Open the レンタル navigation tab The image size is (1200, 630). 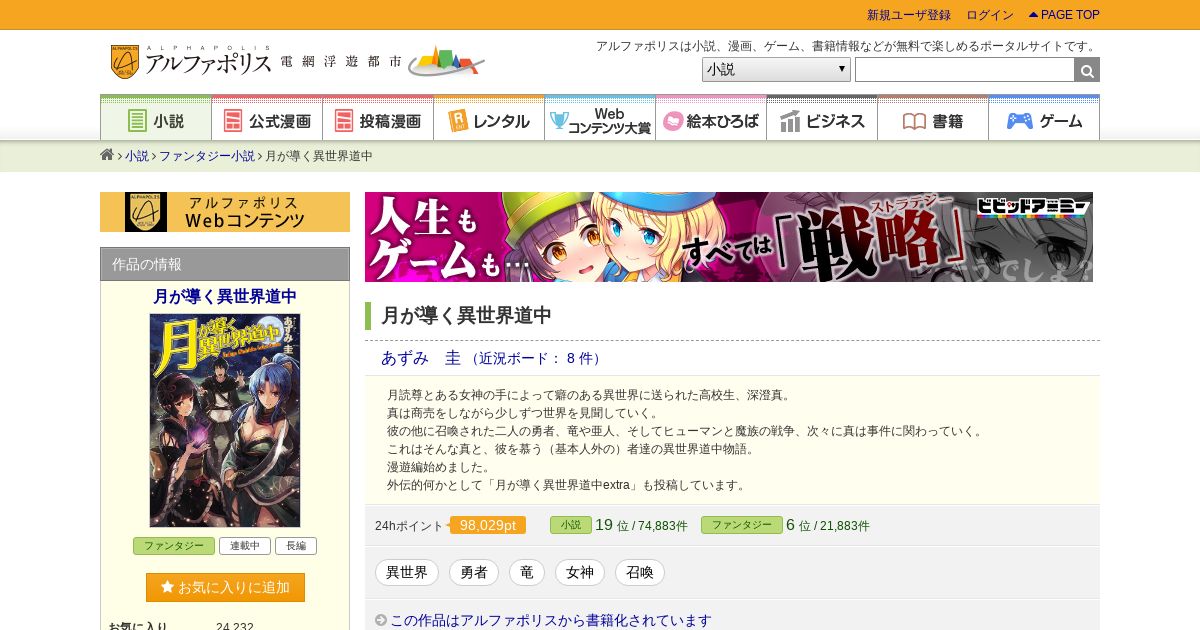(489, 119)
